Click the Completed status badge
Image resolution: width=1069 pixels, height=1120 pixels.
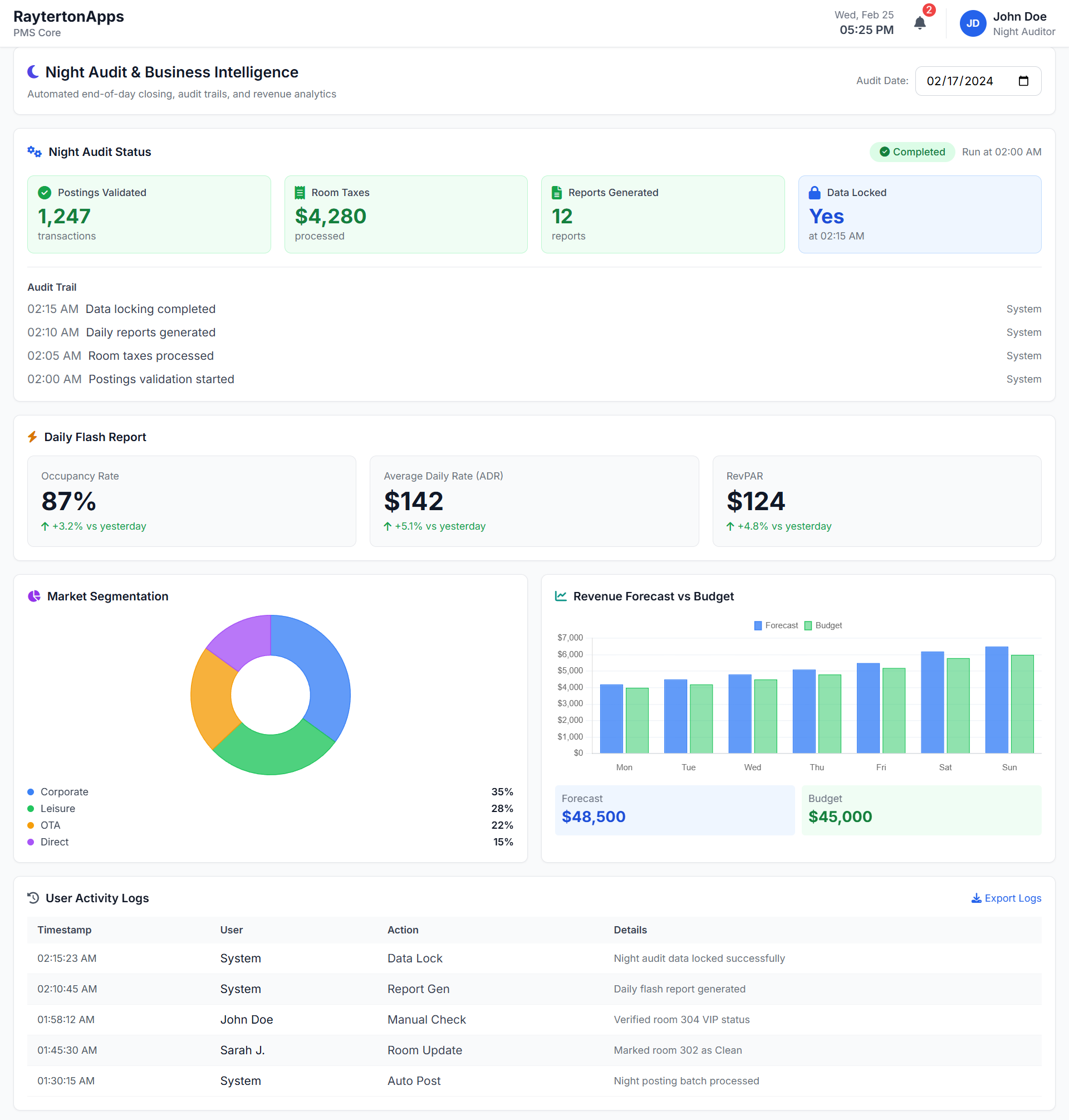tap(912, 151)
